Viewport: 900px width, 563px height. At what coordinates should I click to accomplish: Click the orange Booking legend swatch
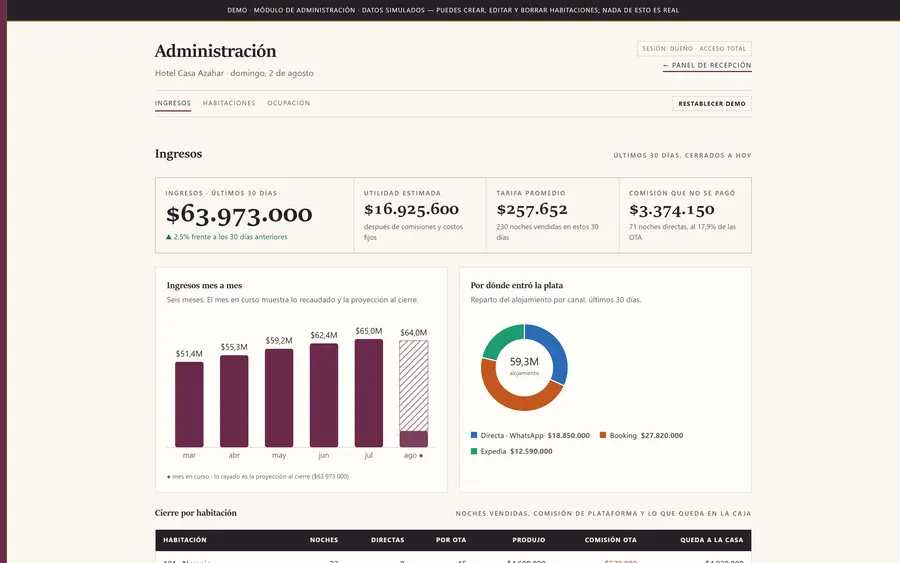point(603,435)
